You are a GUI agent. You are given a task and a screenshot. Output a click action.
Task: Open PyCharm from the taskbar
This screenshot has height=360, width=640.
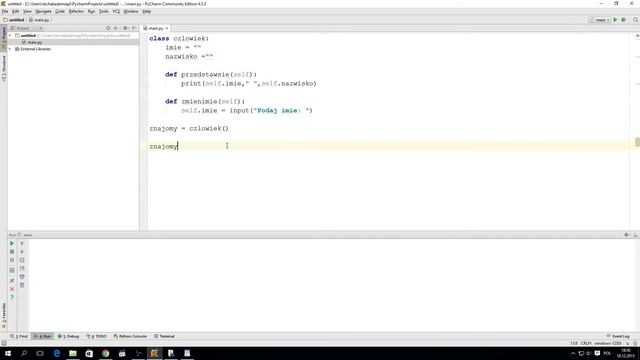pyautogui.click(x=154, y=353)
